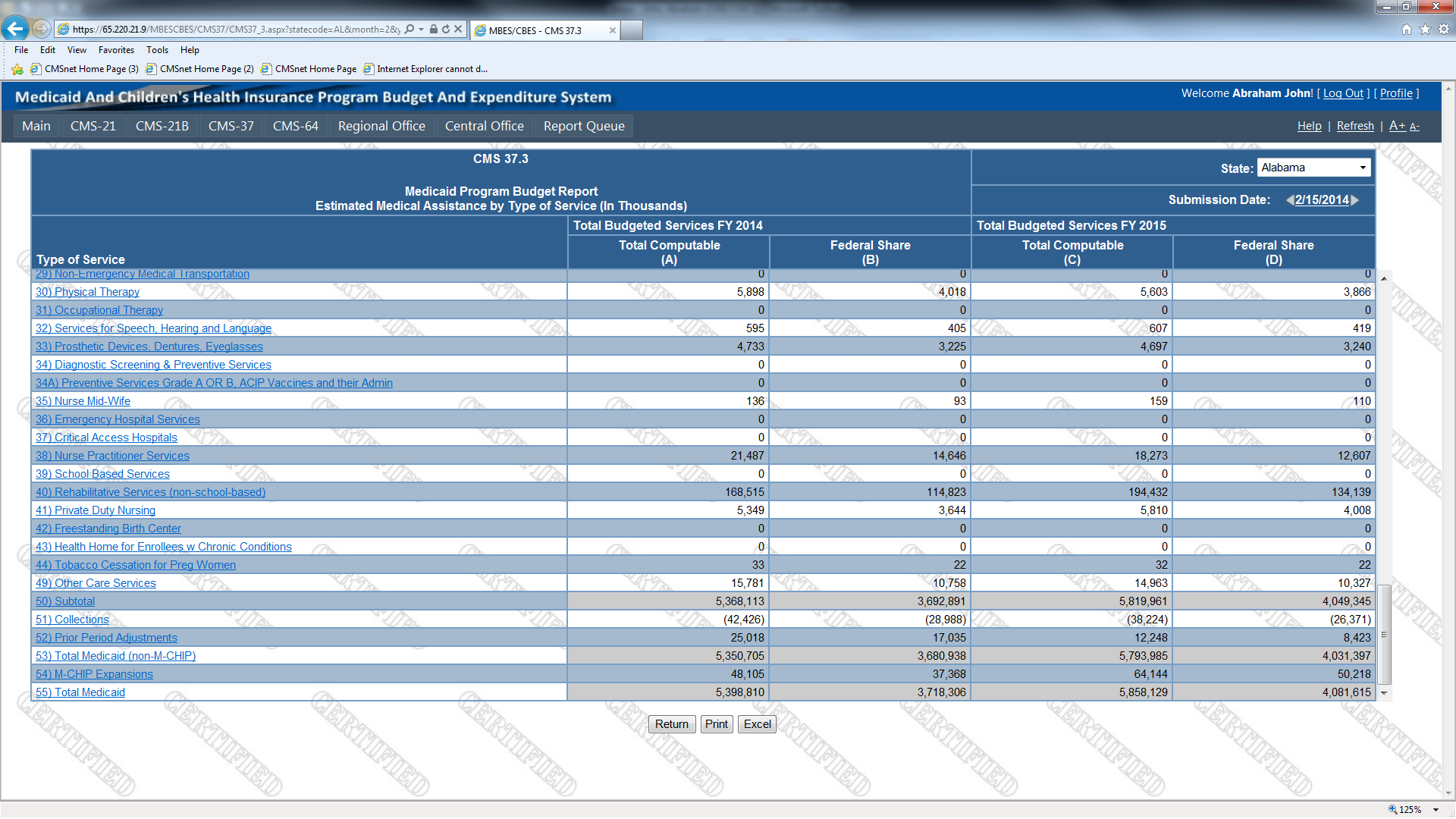Click the Excel export button
The height and width of the screenshot is (819, 1456).
point(757,724)
